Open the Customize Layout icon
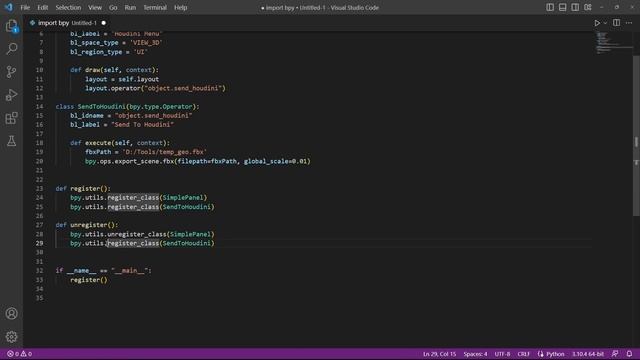The height and width of the screenshot is (360, 640). pyautogui.click(x=588, y=7)
